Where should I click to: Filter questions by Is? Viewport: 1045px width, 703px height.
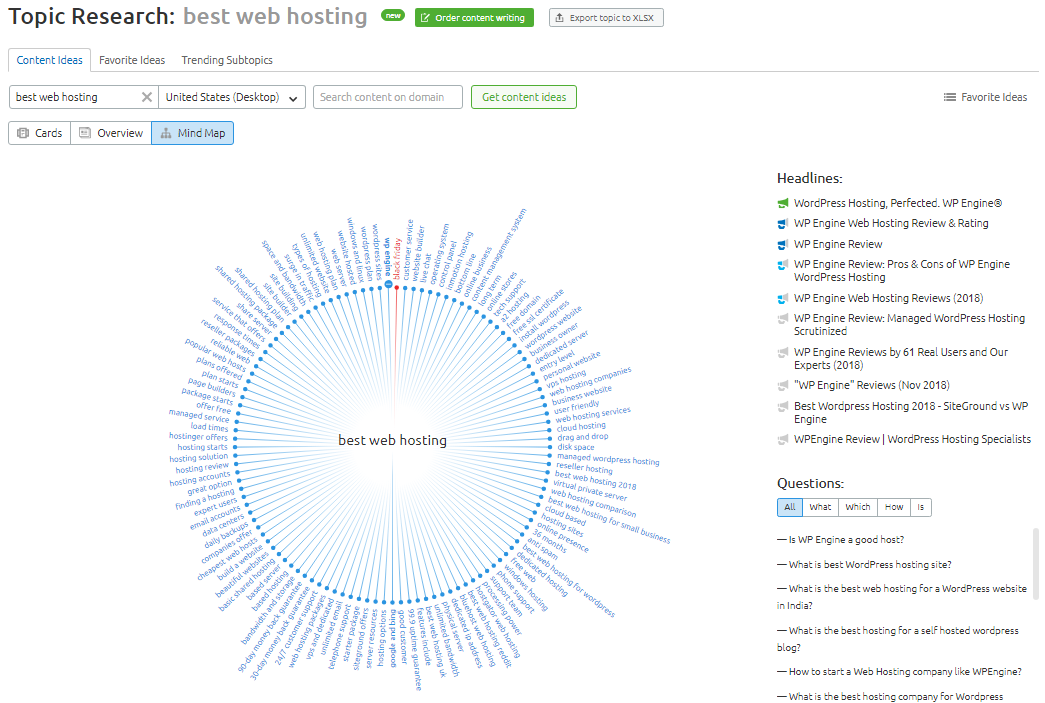coord(920,507)
